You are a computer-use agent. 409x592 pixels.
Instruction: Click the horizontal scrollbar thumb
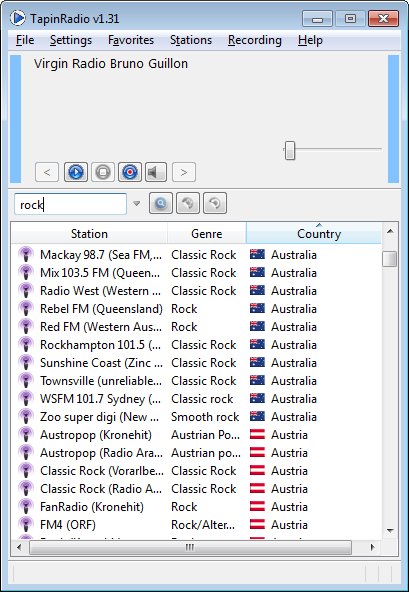(x=190, y=547)
